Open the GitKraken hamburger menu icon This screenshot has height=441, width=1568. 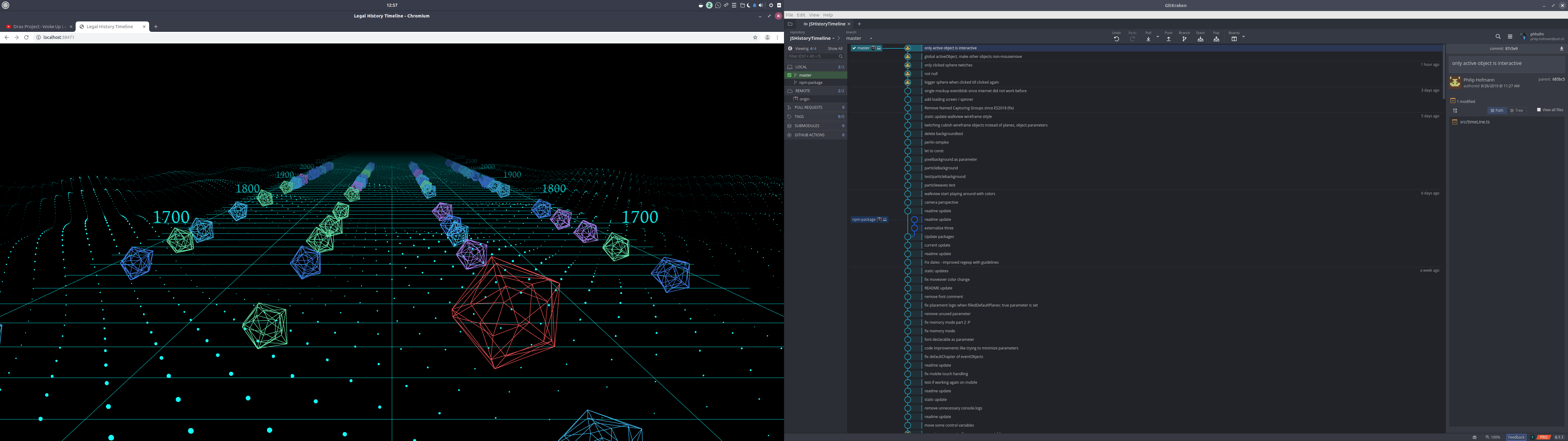[x=1510, y=36]
